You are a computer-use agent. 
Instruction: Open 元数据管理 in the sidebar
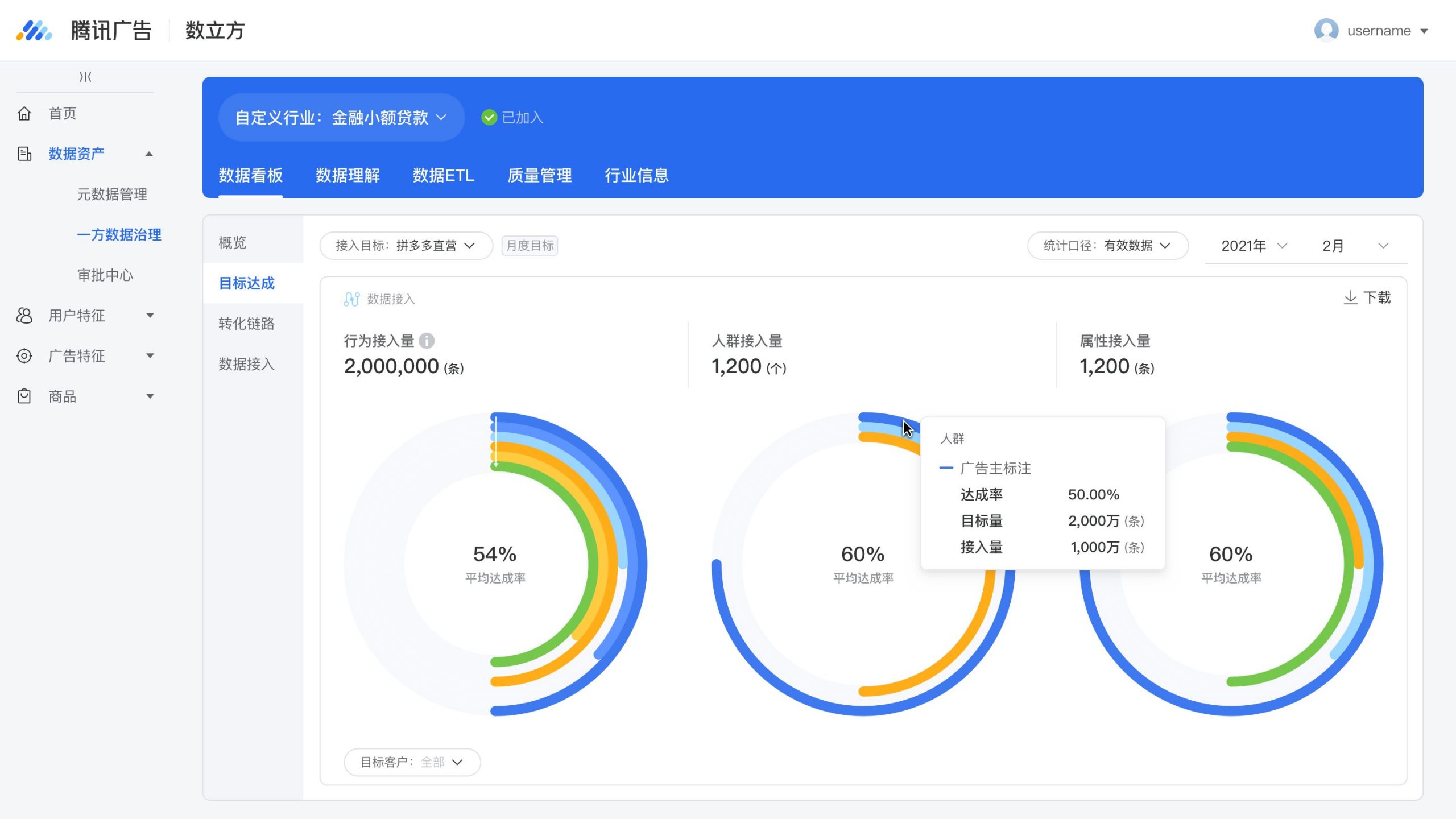point(112,194)
